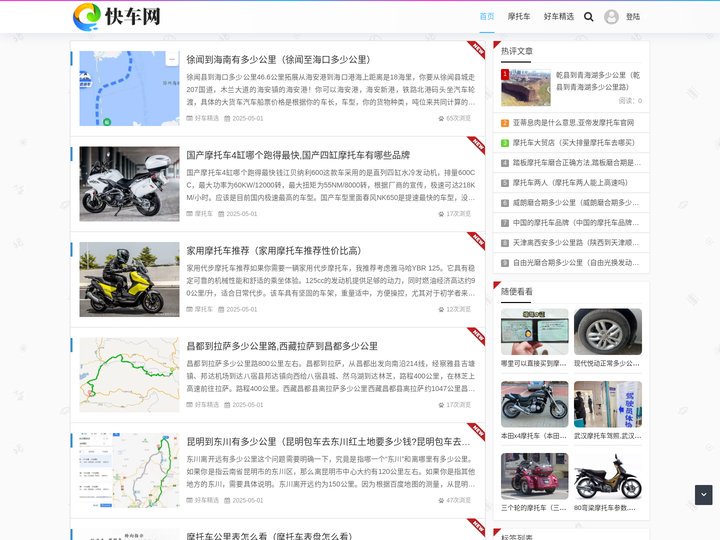Click the category icon beside 好车精选 under 徐闻到海南 article
The width and height of the screenshot is (720, 540).
[x=189, y=118]
